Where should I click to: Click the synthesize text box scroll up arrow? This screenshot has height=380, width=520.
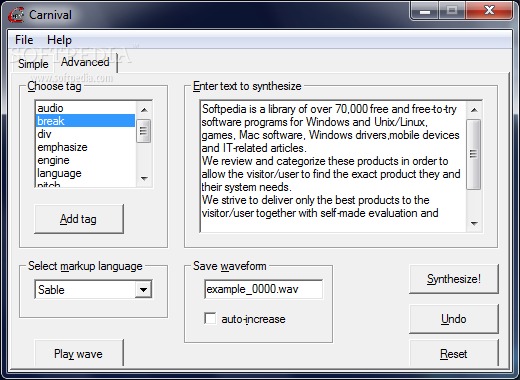point(474,110)
